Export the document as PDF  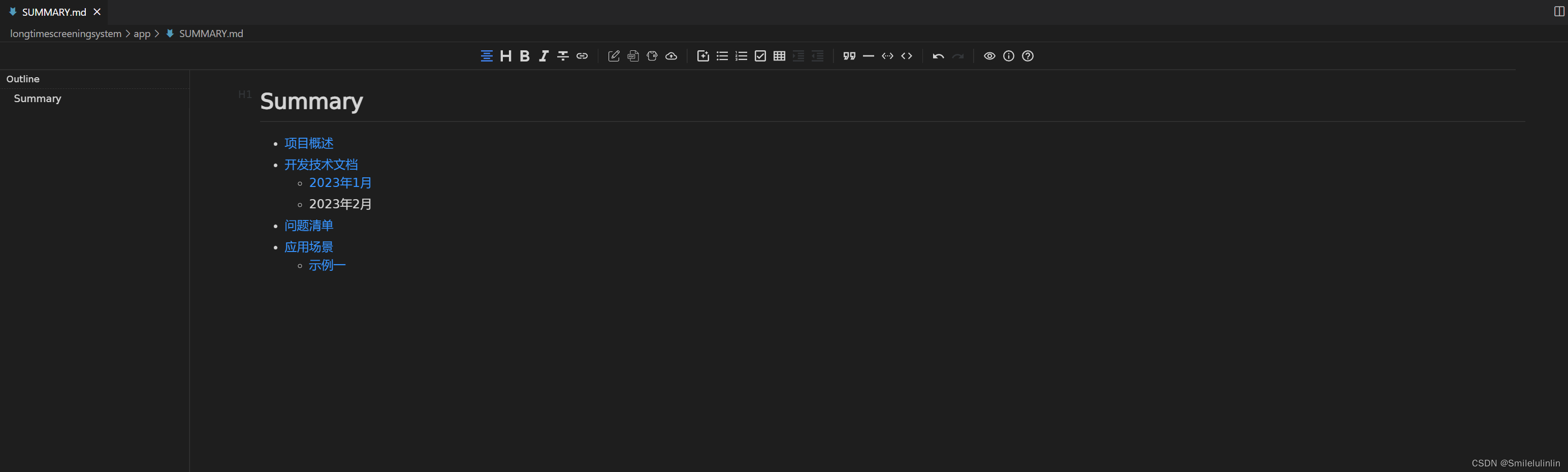tap(632, 55)
